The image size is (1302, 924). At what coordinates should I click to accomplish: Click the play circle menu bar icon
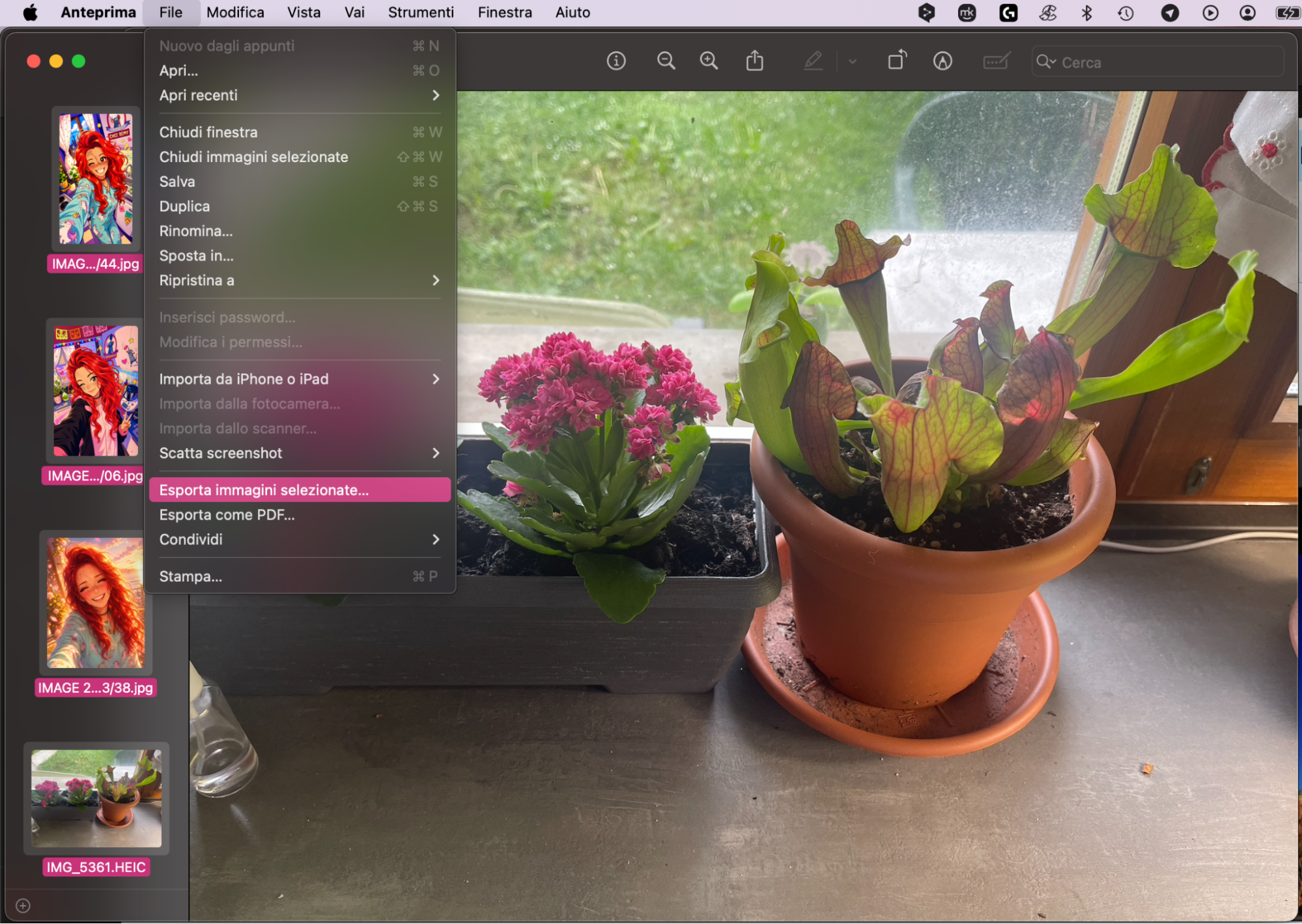(1210, 12)
